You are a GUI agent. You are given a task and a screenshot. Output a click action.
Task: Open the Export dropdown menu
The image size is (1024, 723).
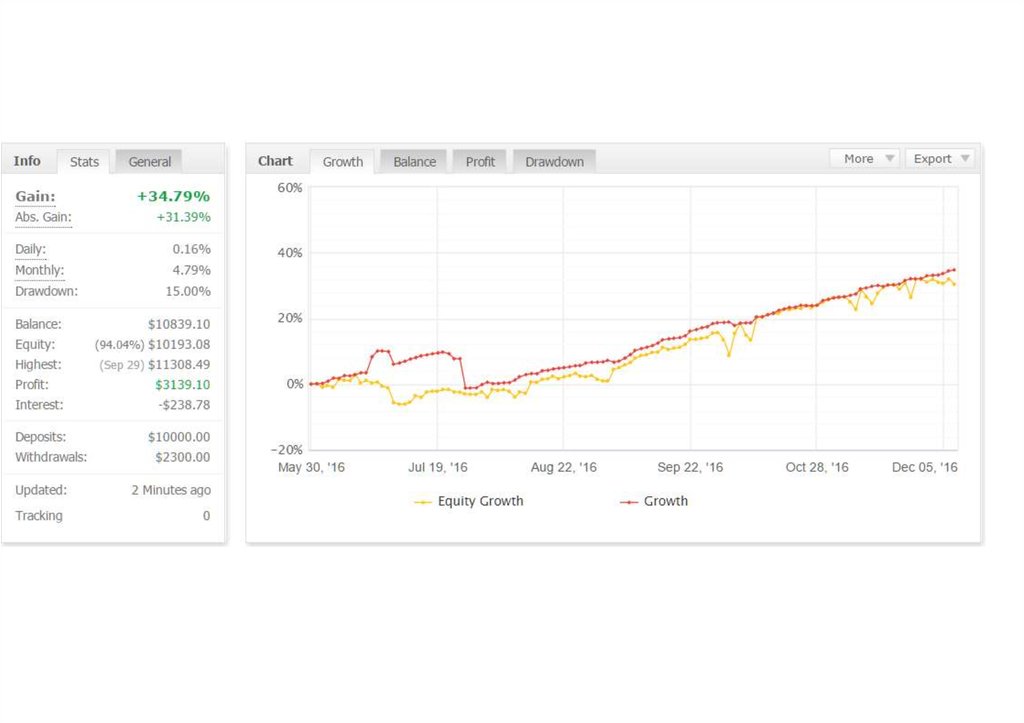932,158
